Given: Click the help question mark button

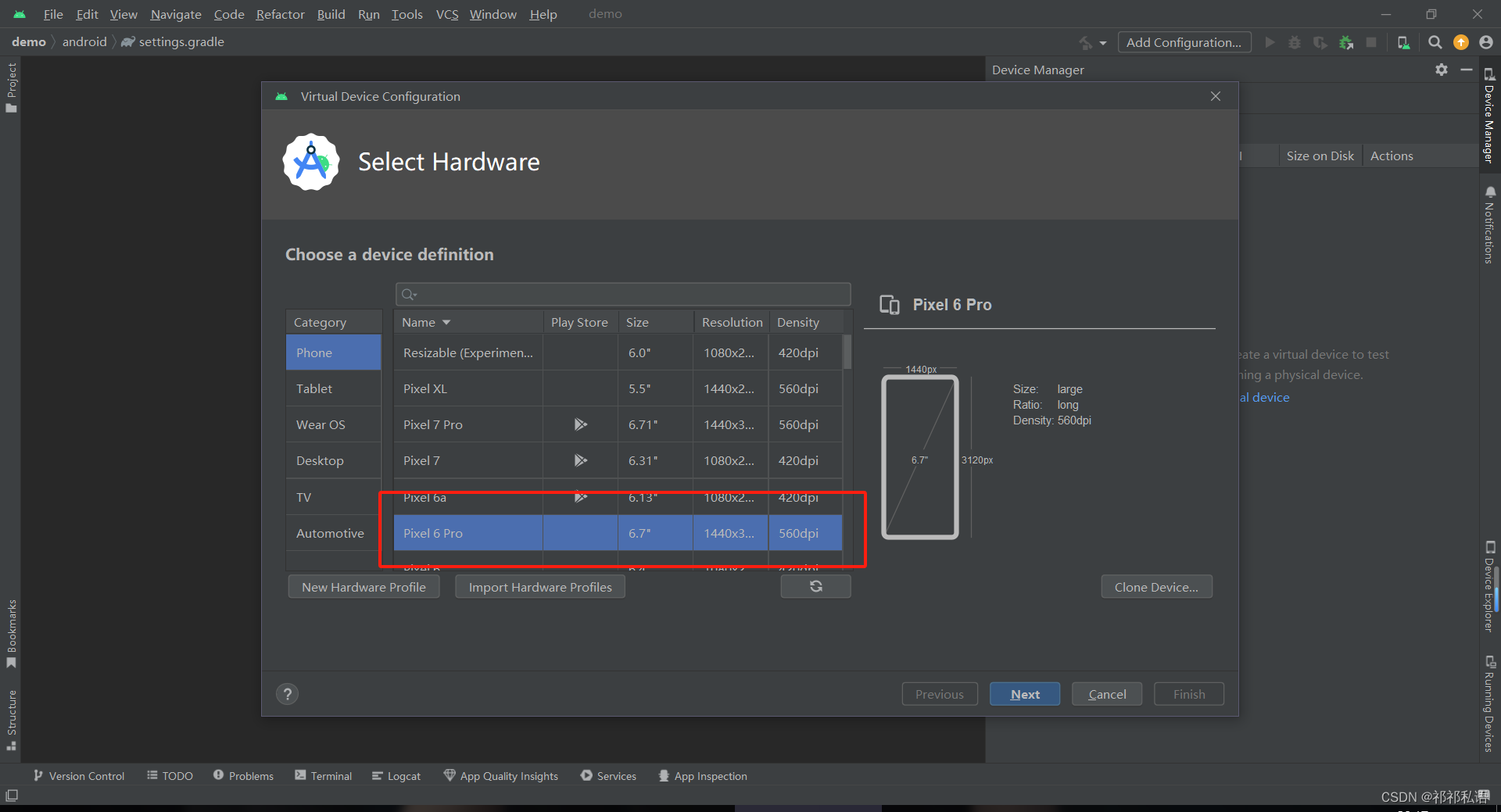Looking at the screenshot, I should [x=288, y=694].
